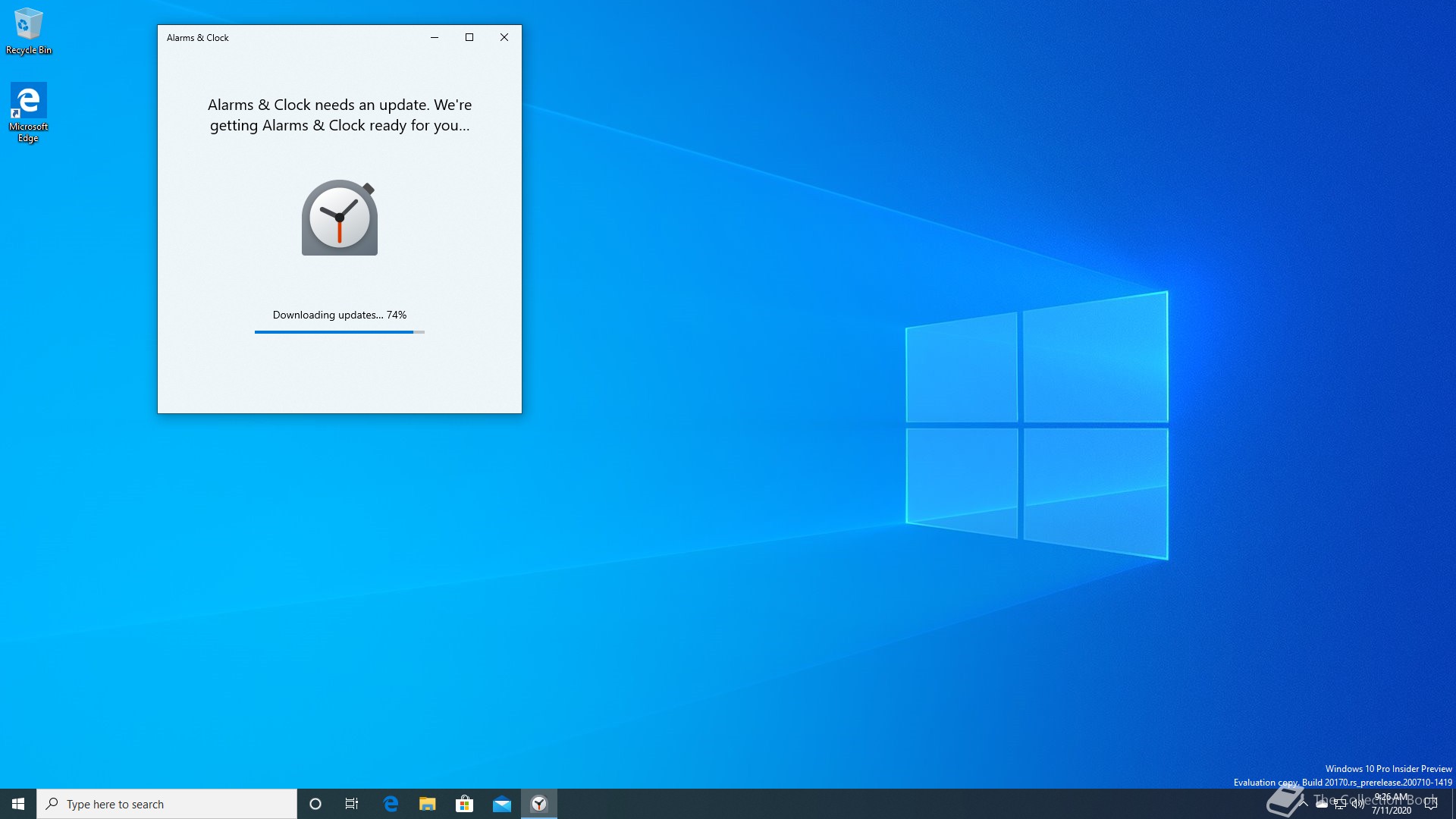Click the Cortana circle icon in taskbar
Viewport: 1456px width, 819px height.
click(315, 804)
